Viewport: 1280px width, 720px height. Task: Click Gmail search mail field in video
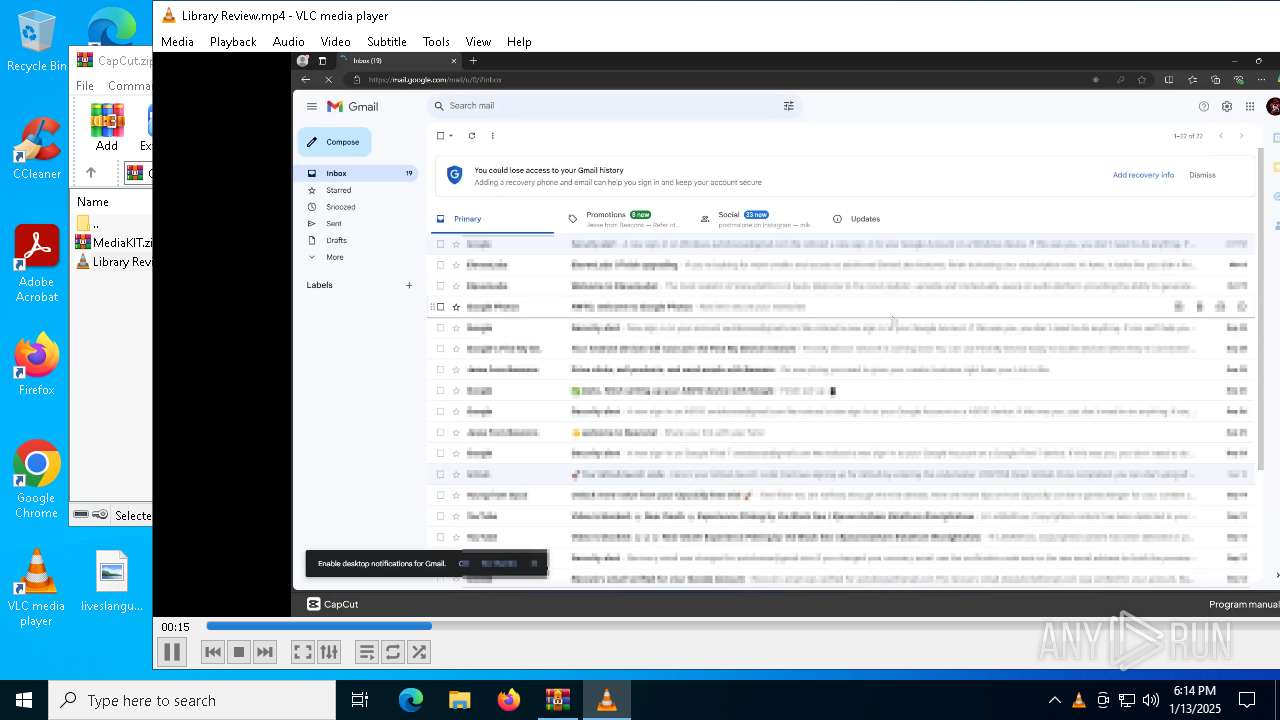(612, 106)
